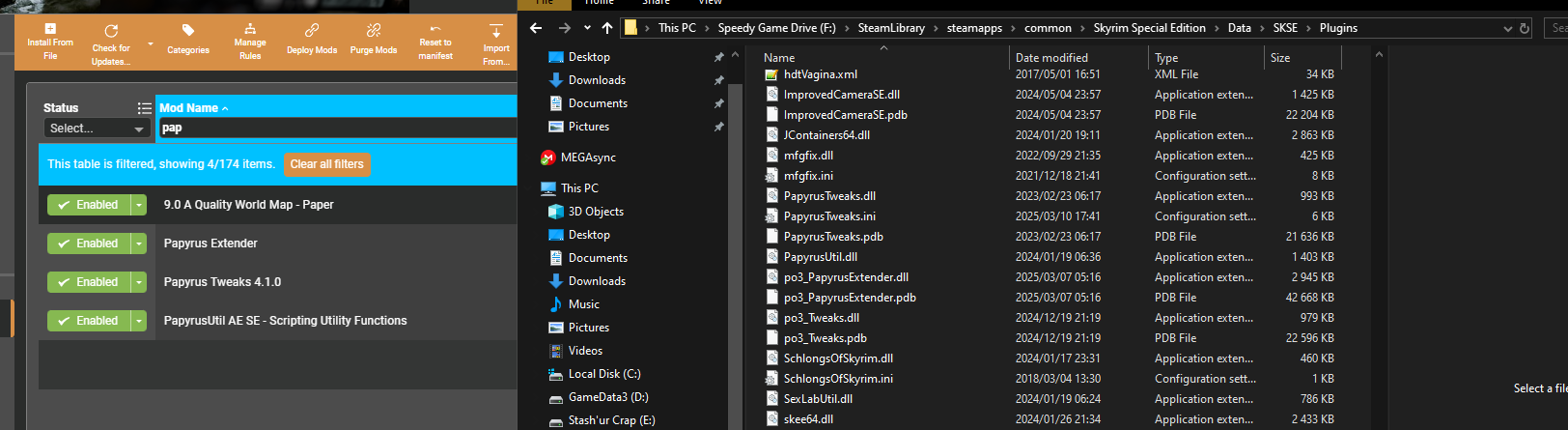Sort the file list by the Name column
Viewport: 1568px width, 430px height.
779,58
